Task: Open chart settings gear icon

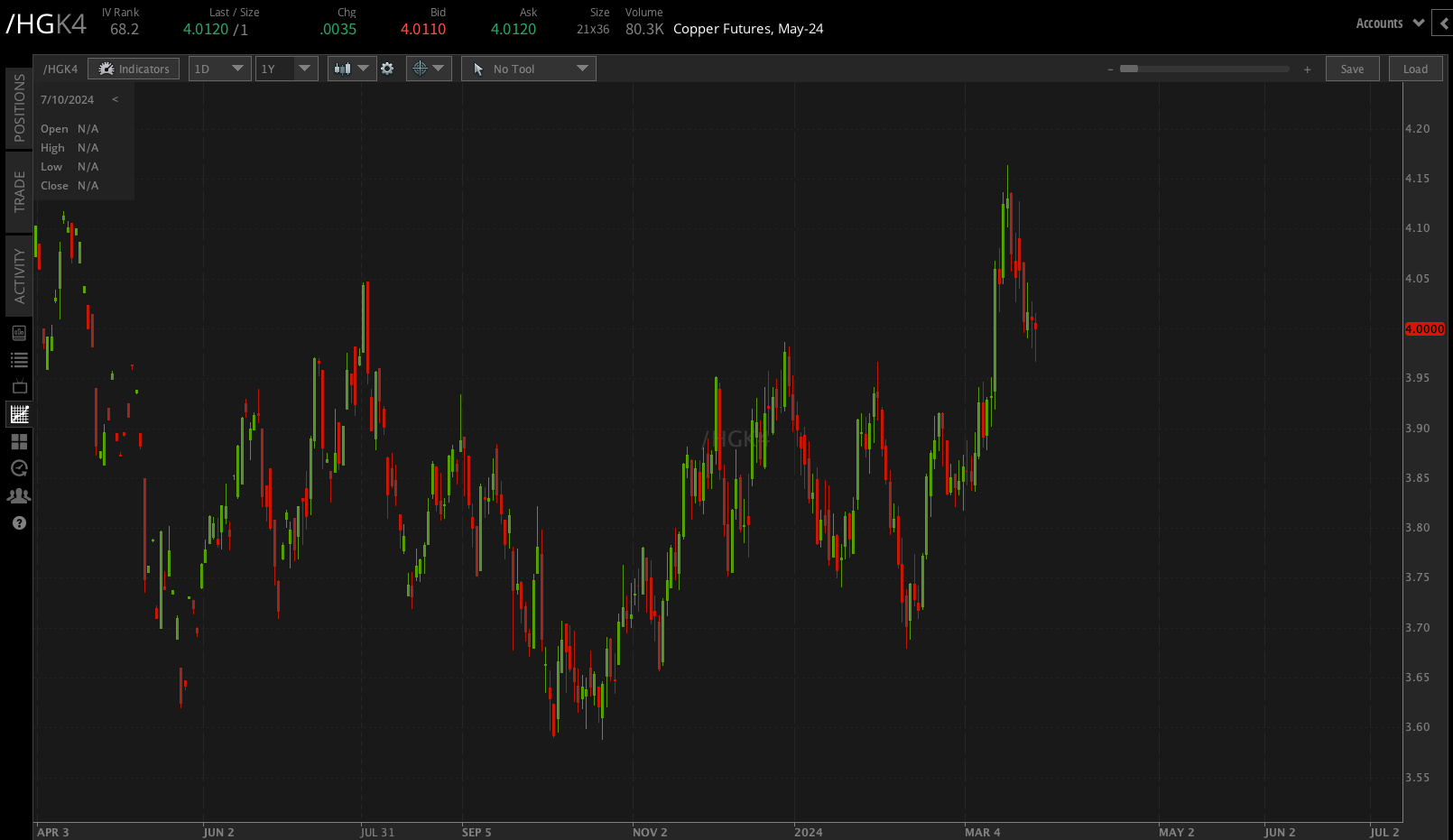Action: 387,69
